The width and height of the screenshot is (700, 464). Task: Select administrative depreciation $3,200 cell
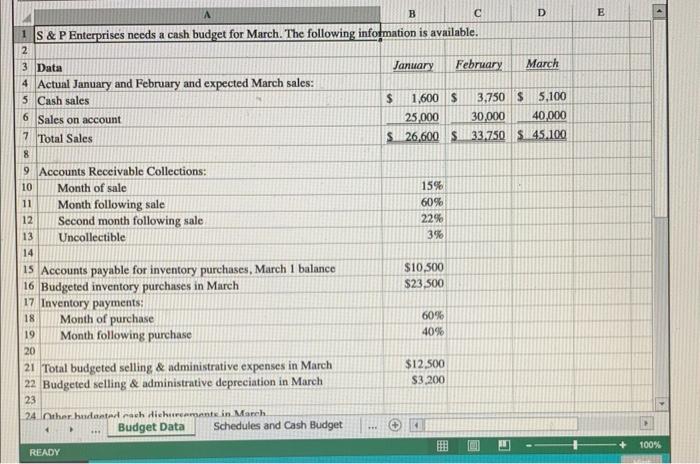click(416, 380)
